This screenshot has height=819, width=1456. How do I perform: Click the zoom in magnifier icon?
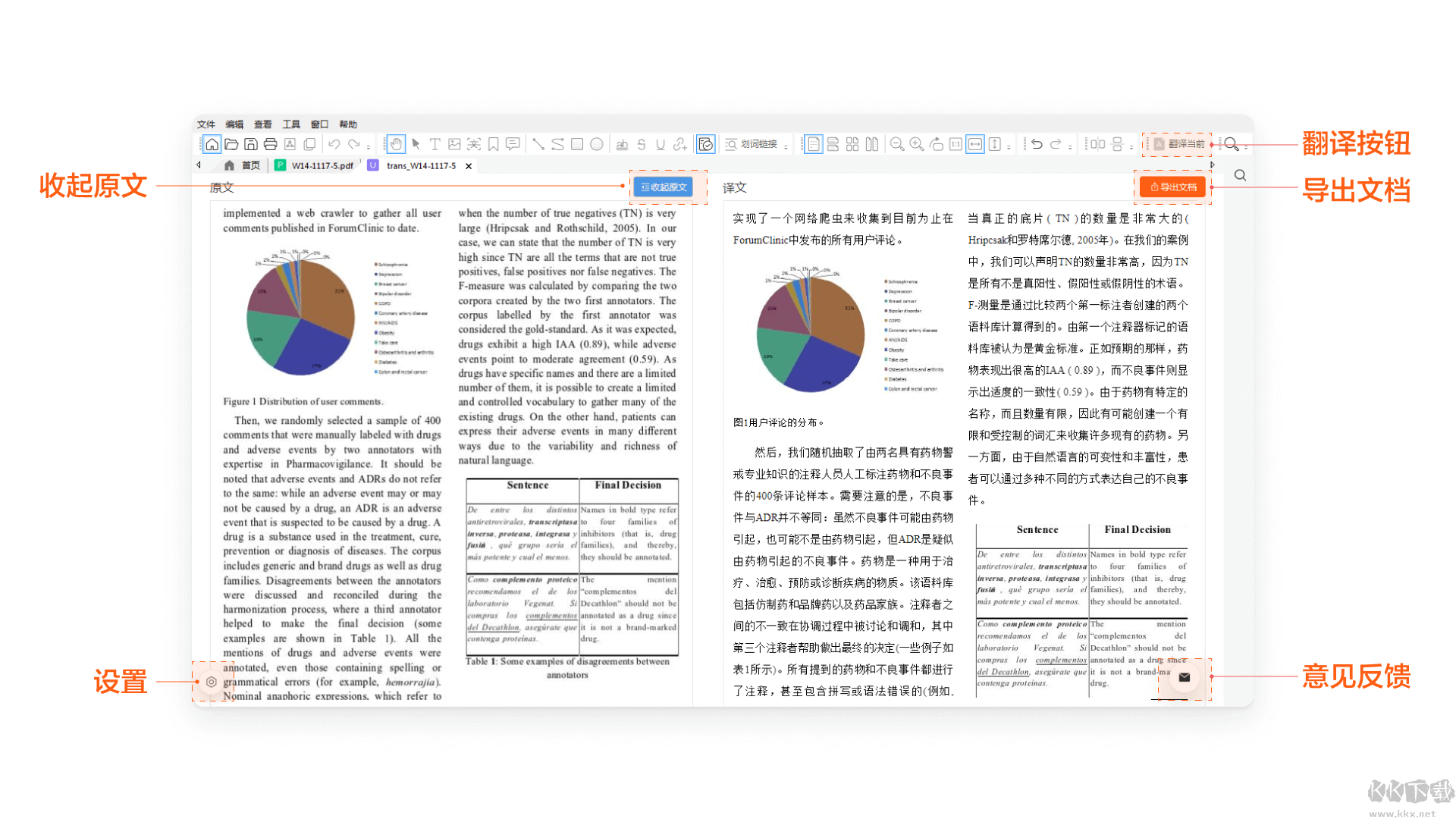[917, 144]
